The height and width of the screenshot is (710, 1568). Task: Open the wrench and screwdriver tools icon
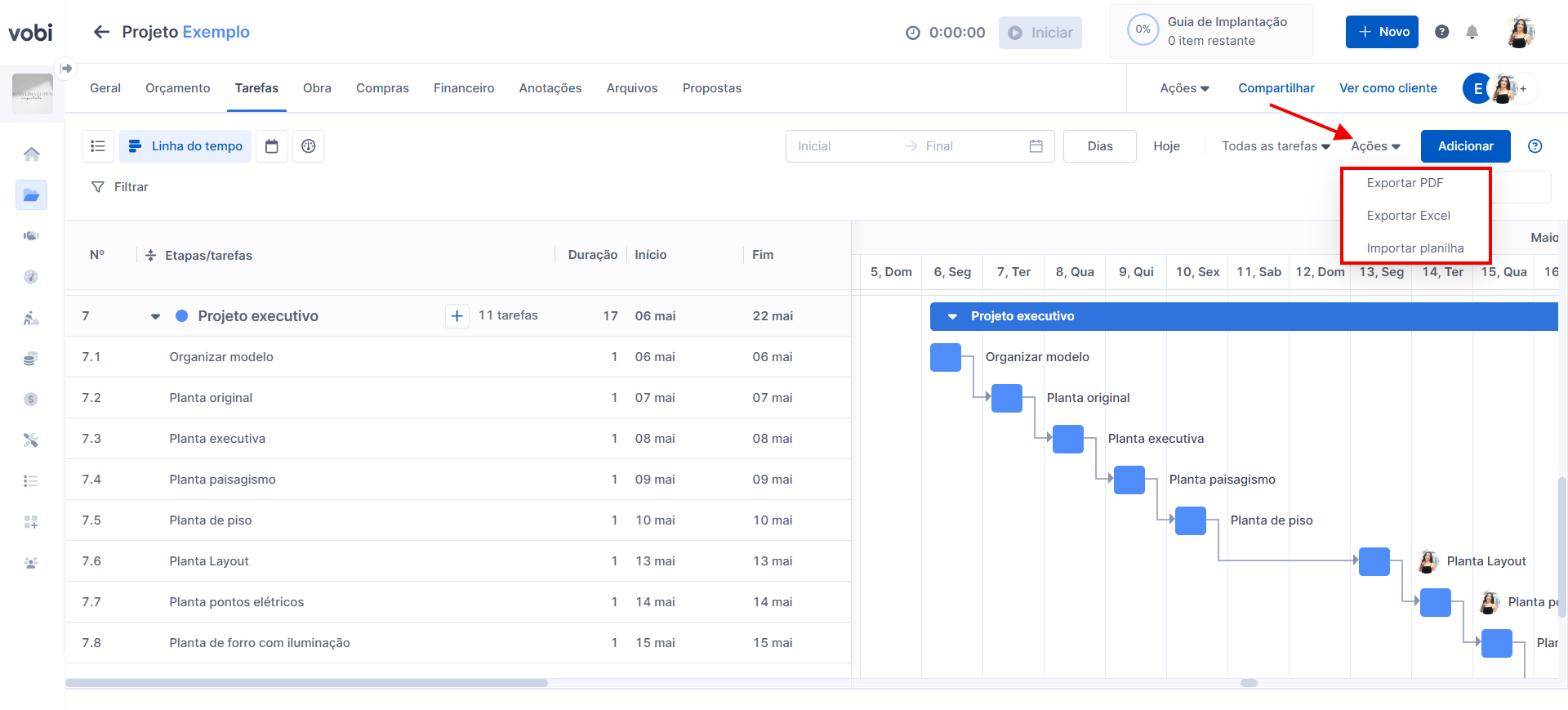pos(31,440)
